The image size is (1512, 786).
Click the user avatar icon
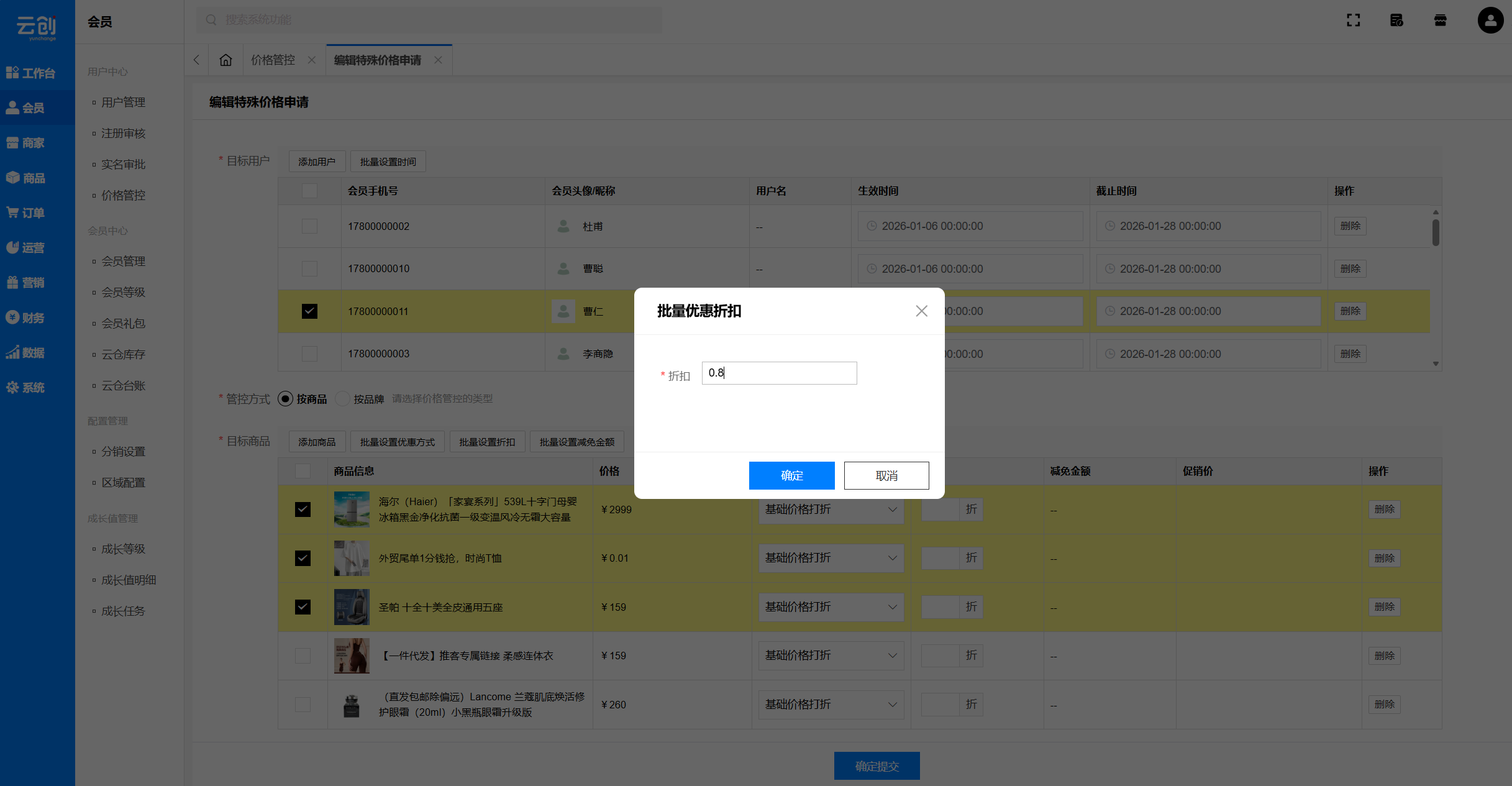point(1490,21)
